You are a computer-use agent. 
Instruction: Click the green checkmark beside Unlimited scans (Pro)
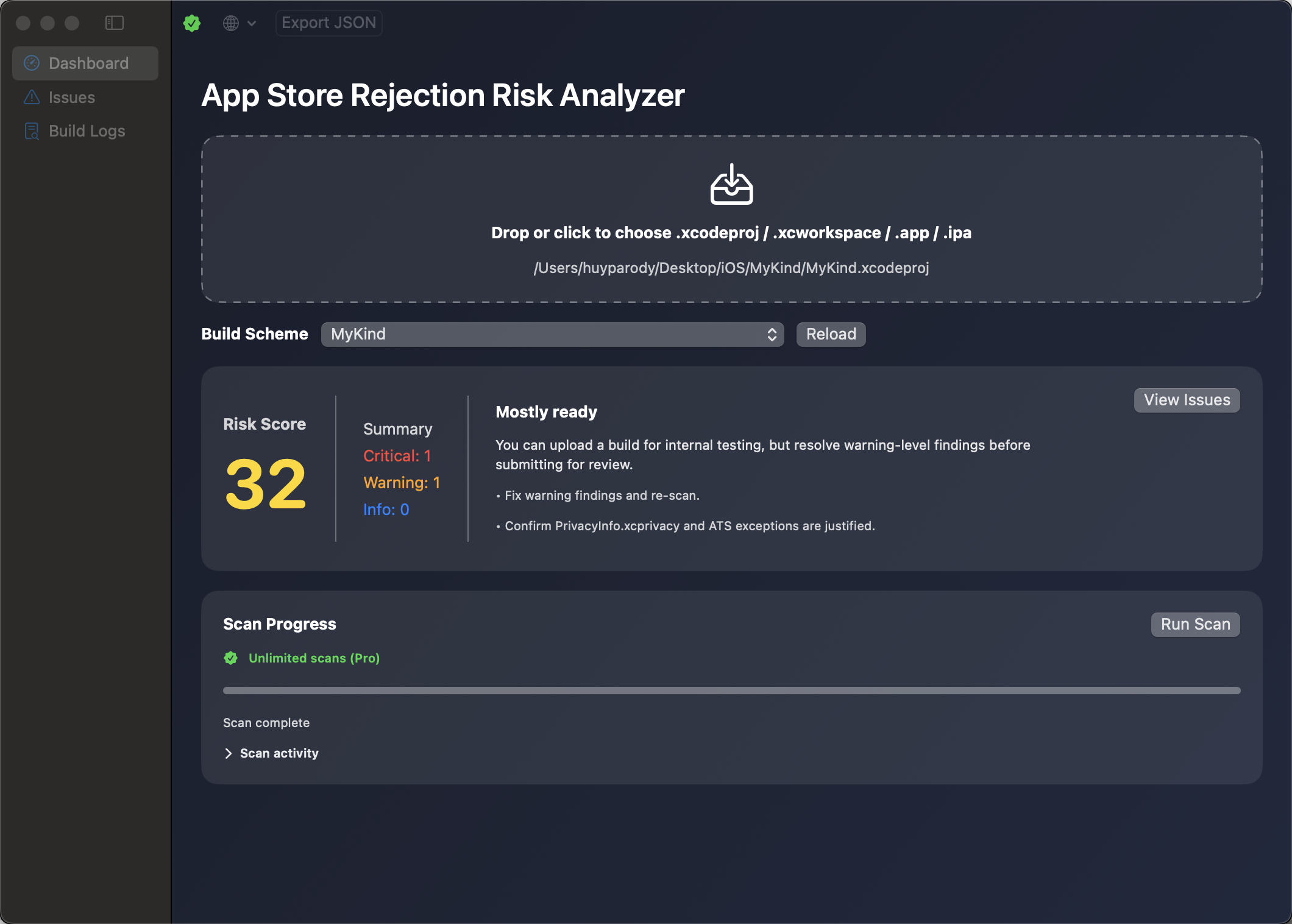230,658
